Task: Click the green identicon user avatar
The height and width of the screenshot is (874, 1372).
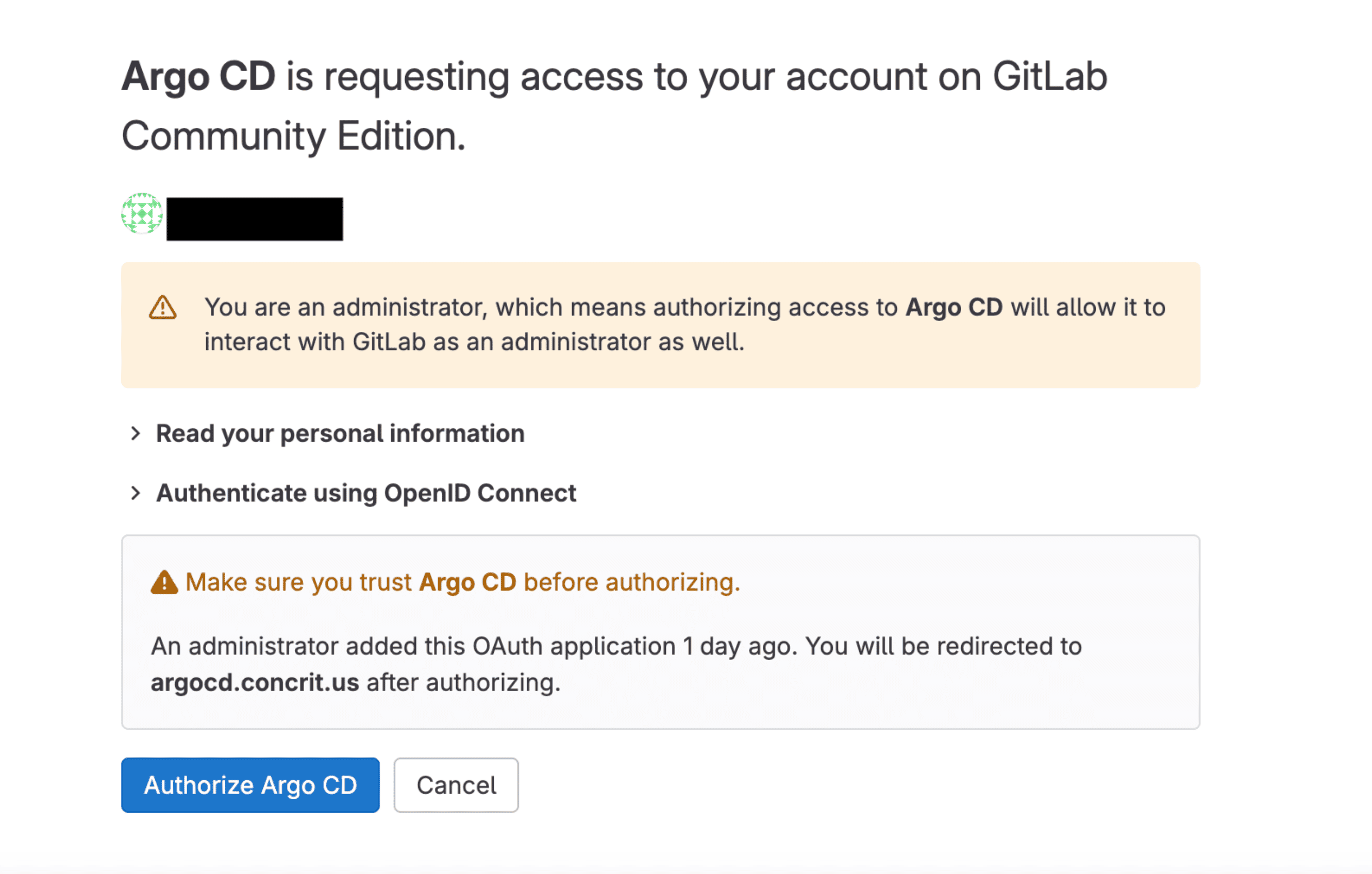Action: point(142,214)
